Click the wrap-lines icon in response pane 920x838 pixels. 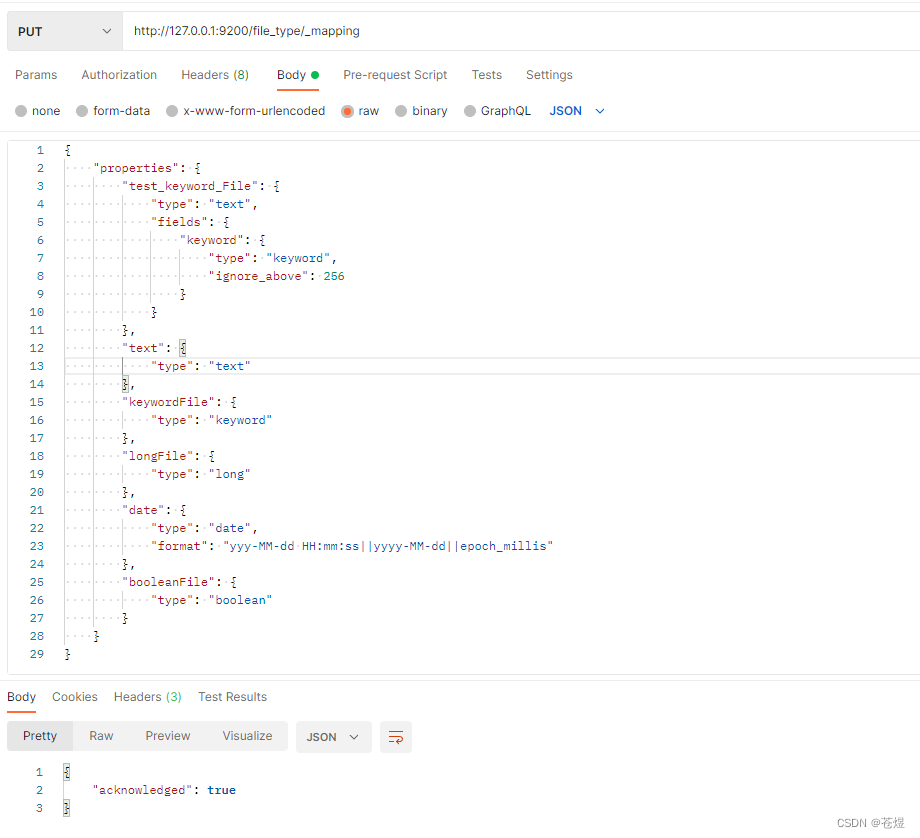(x=396, y=736)
